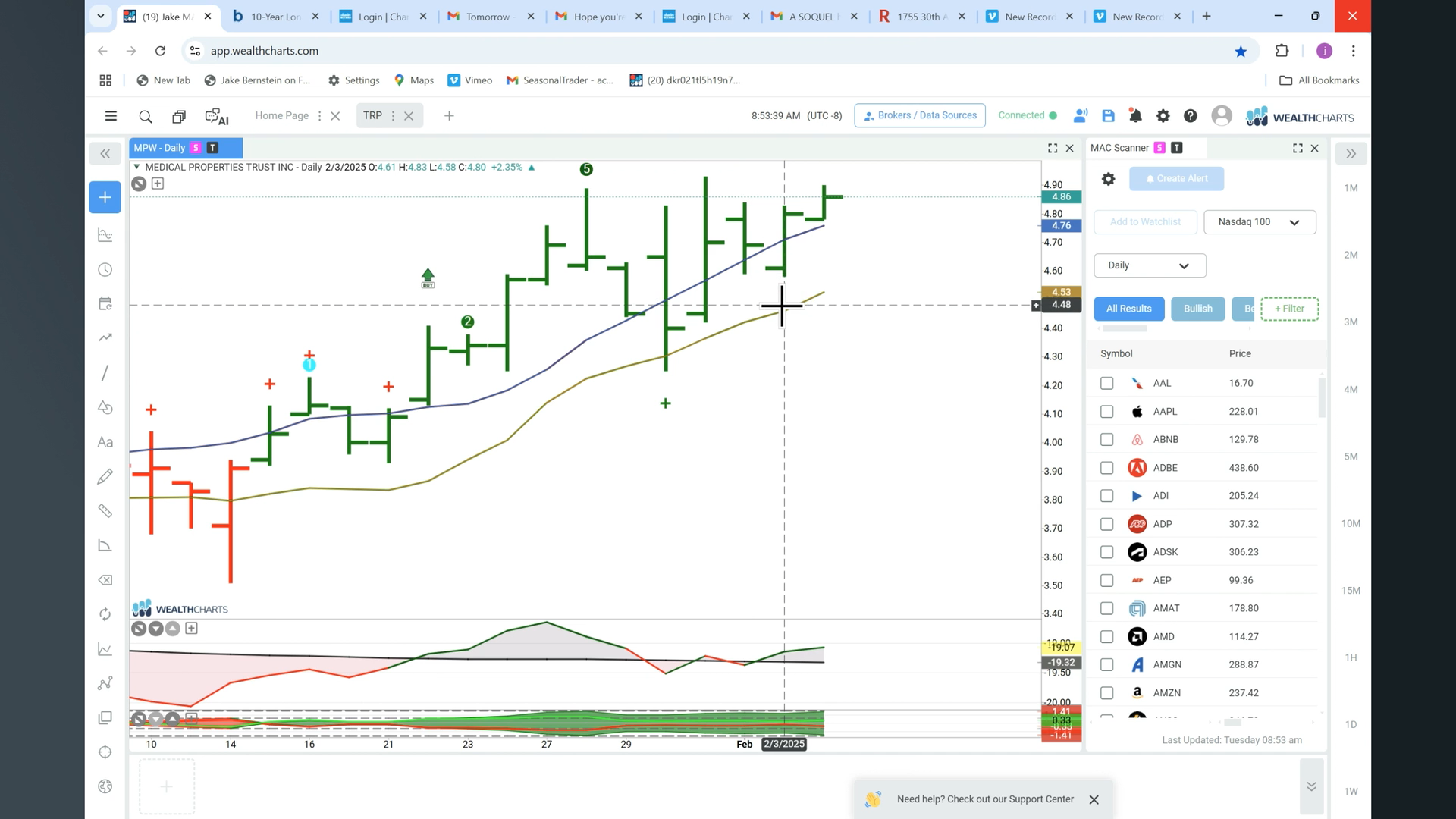Open the Nasdaq 100 dropdown
Viewport: 1456px width, 819px height.
click(1260, 222)
